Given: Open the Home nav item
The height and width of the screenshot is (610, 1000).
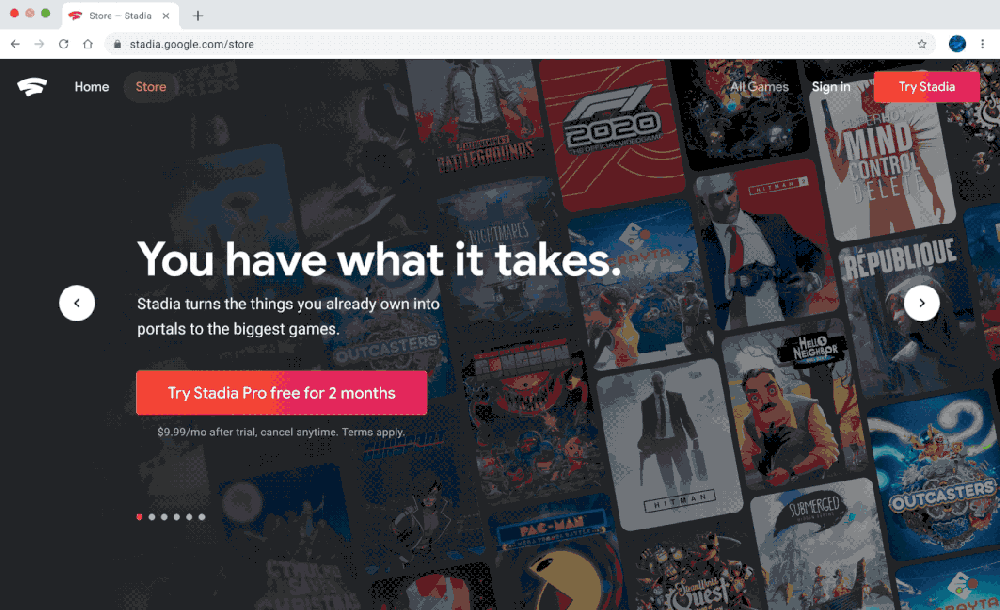Looking at the screenshot, I should 92,87.
